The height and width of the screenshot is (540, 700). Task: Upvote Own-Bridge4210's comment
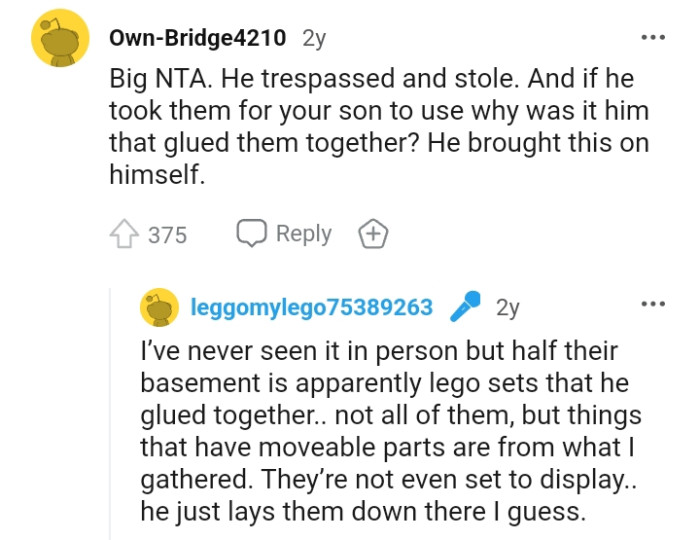(x=126, y=235)
